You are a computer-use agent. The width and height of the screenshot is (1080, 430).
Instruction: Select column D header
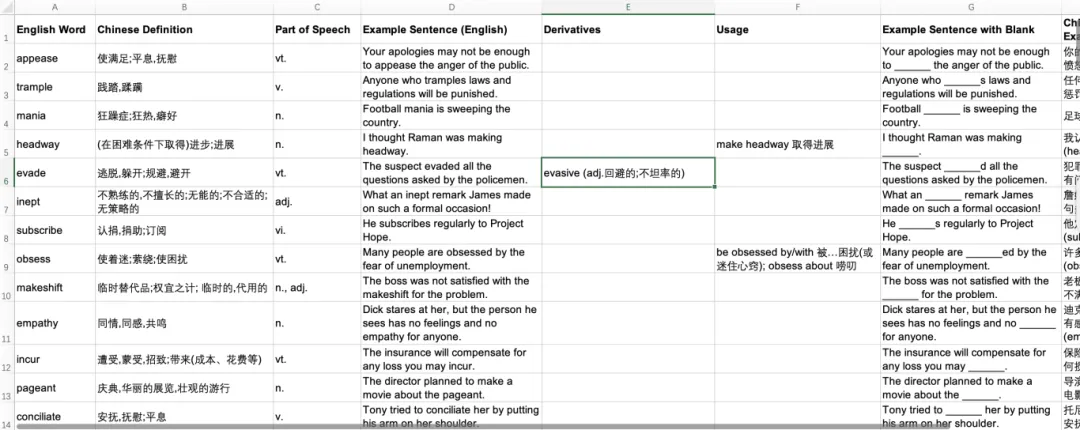451,6
